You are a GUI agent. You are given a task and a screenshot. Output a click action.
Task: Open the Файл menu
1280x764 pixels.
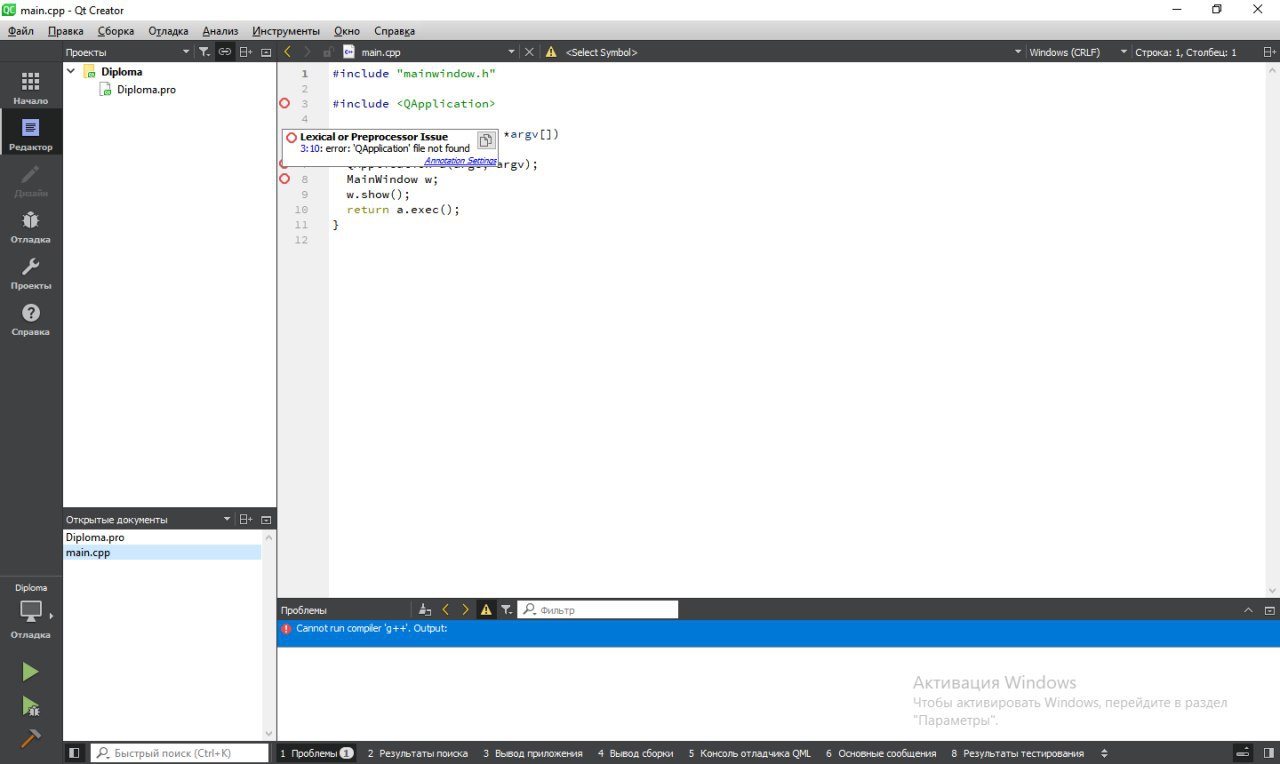point(21,31)
